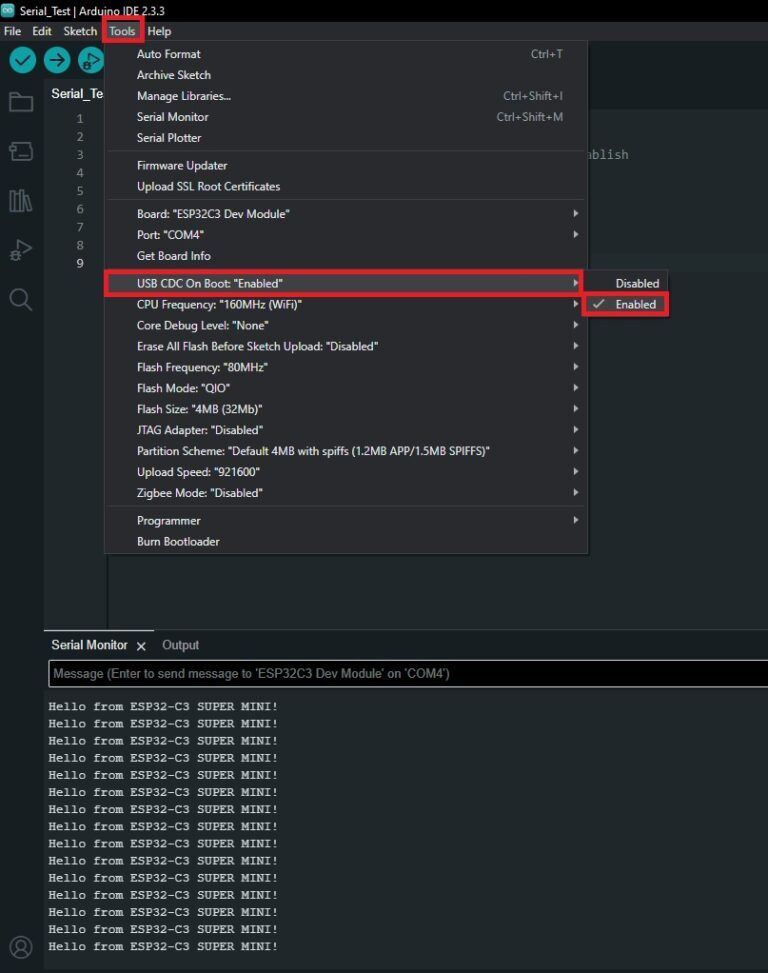Open the Sketchbook folder icon in sidebar
Screen dimensions: 768x973
(x=21, y=101)
